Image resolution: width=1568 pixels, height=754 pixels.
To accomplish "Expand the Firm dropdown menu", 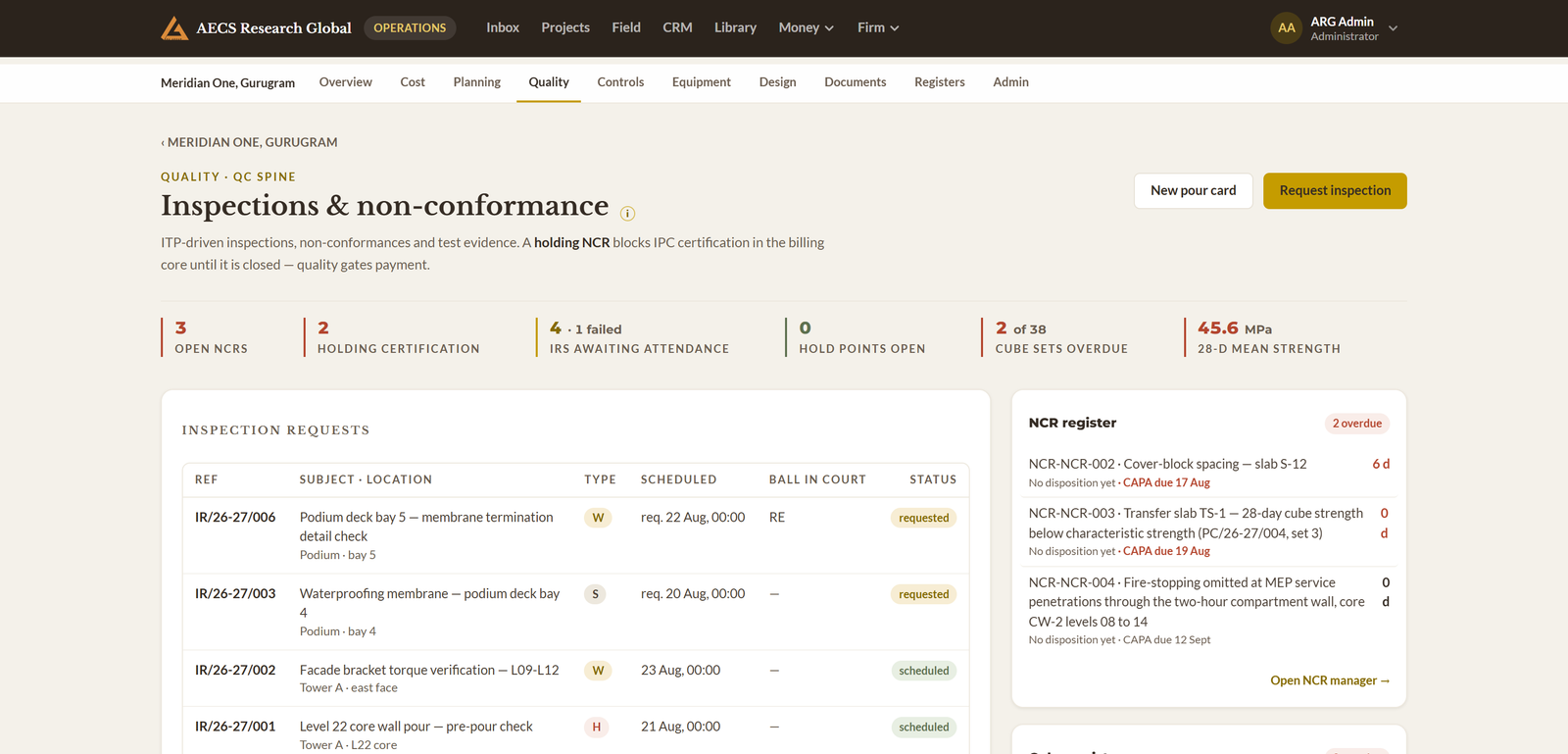I will tap(878, 27).
